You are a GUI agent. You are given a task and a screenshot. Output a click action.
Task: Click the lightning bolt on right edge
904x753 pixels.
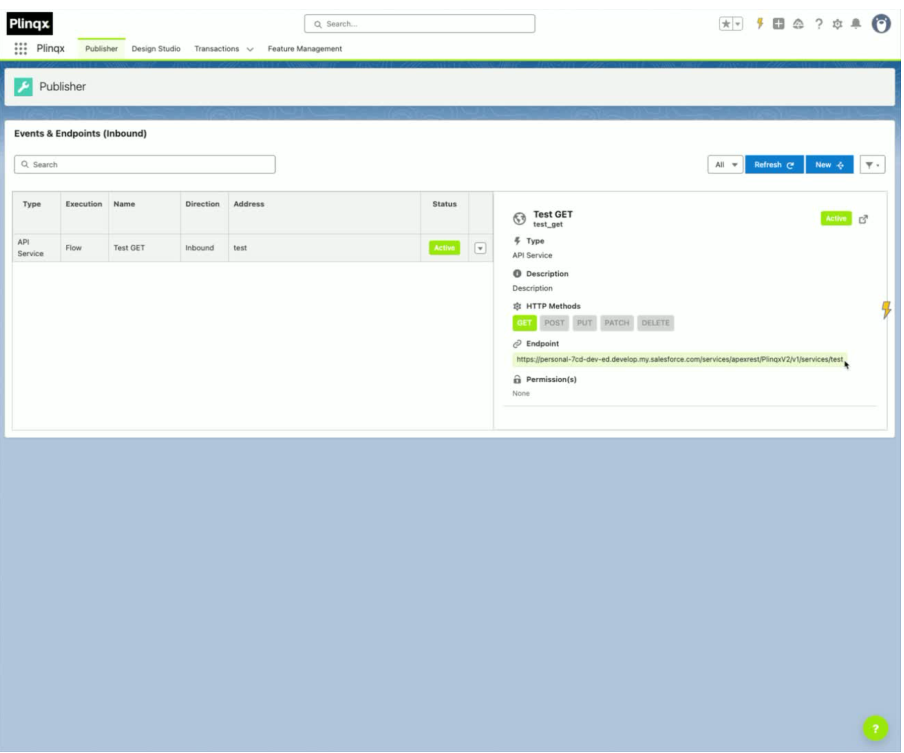click(x=886, y=309)
